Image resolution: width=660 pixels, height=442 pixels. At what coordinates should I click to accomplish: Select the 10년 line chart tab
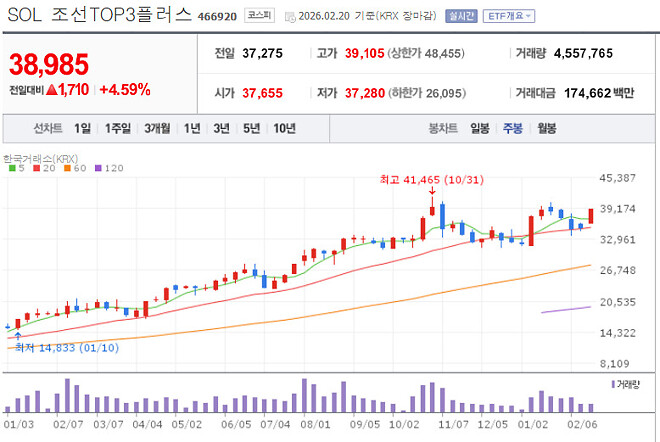pyautogui.click(x=285, y=128)
